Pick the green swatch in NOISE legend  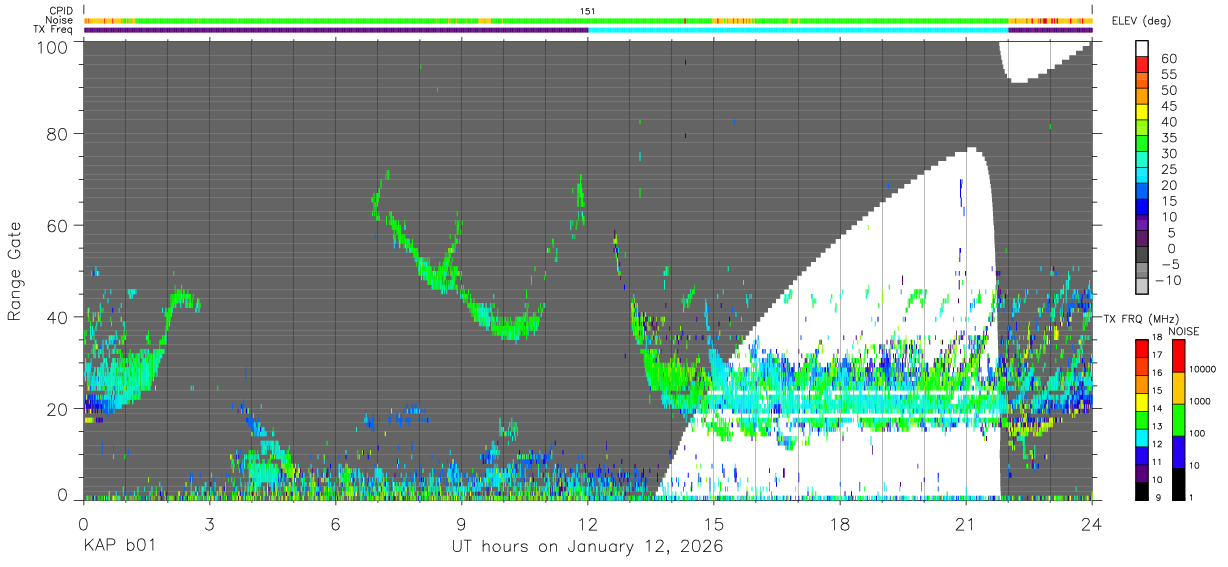click(x=1179, y=419)
